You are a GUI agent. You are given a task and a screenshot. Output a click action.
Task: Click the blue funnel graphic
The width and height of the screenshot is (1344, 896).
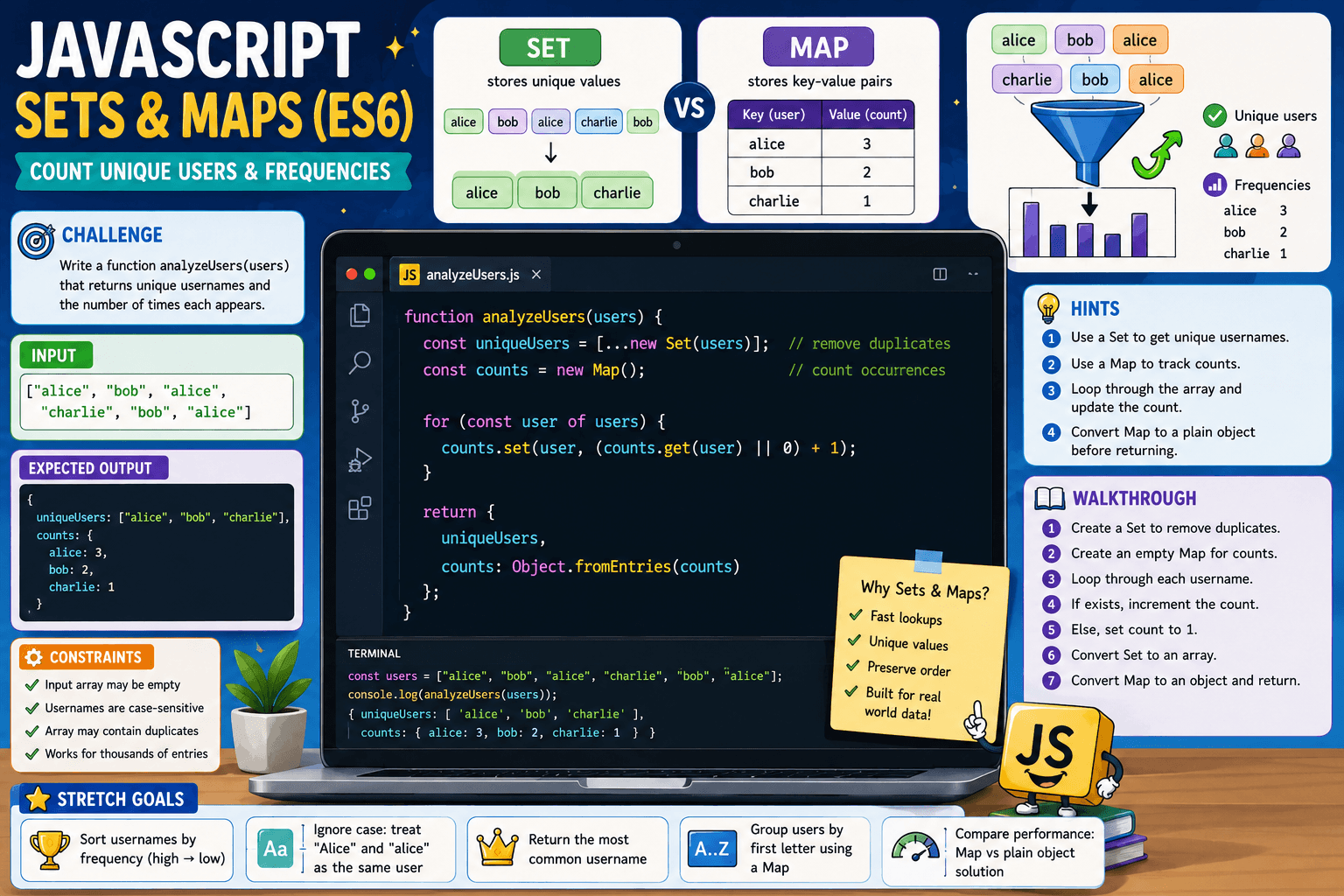[x=1087, y=142]
